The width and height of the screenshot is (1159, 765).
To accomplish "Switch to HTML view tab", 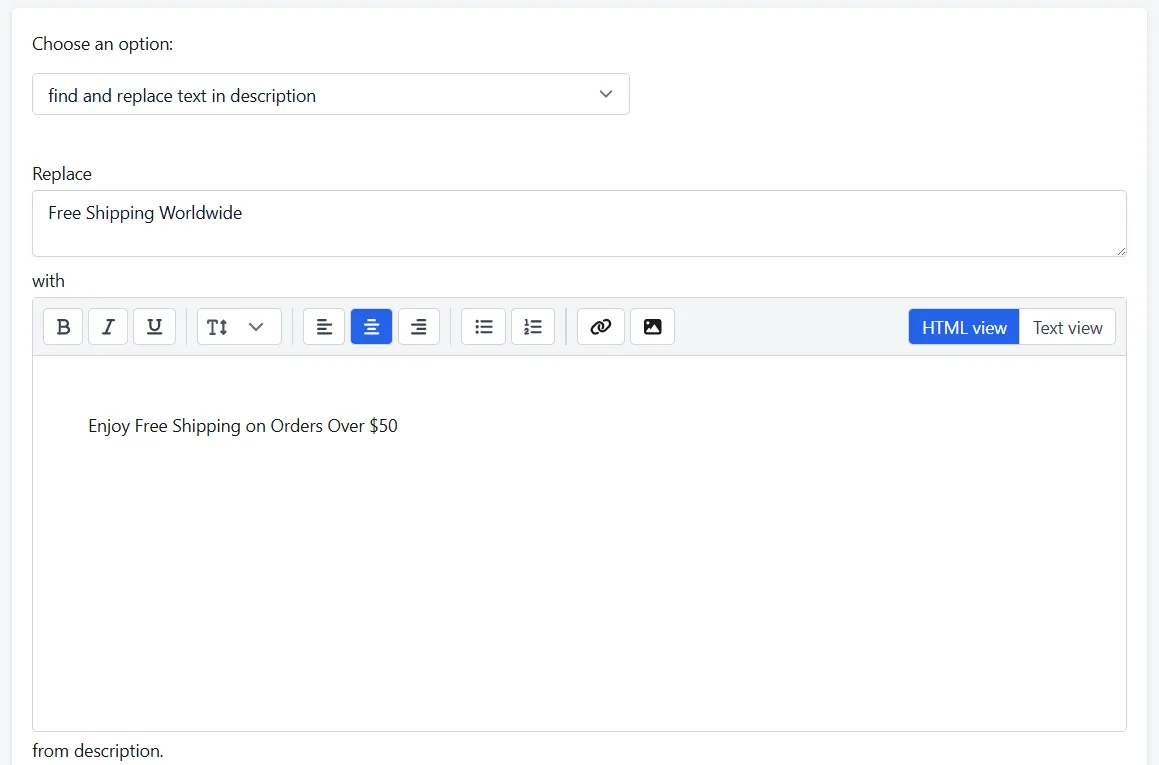I will [964, 327].
